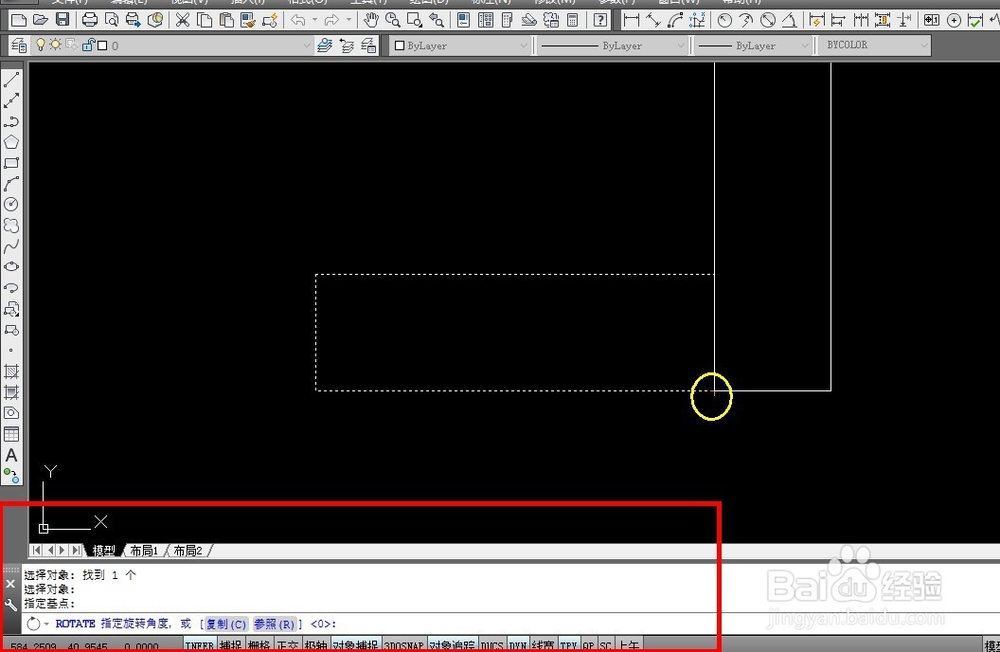Expand the layer 0 dropdown list
This screenshot has height=652, width=1000.
click(306, 45)
